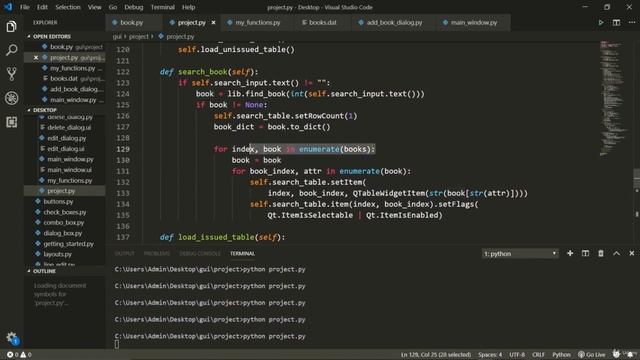
Task: Click the Visual Studio Code logo icon
Action: (8, 7)
